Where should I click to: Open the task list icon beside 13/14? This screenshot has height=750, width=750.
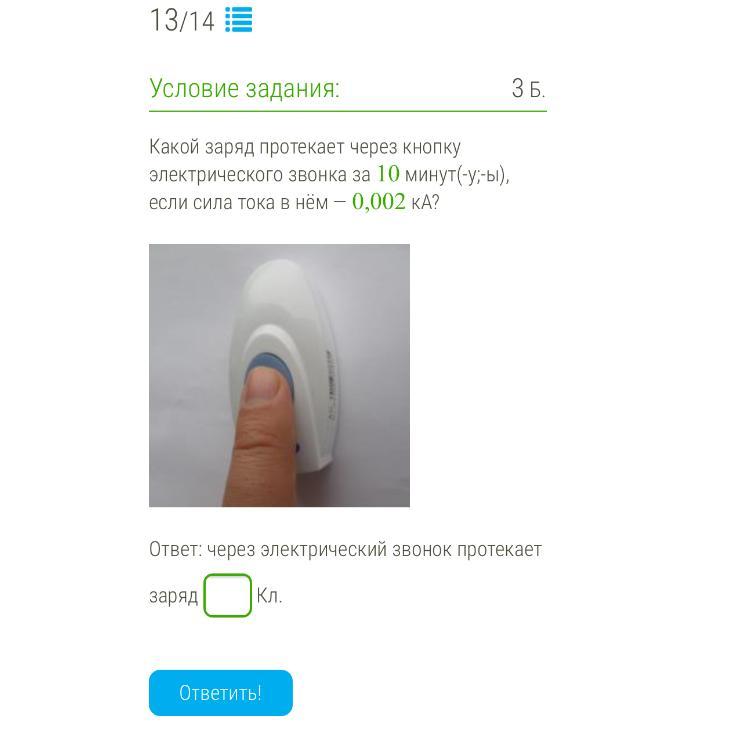(x=239, y=20)
